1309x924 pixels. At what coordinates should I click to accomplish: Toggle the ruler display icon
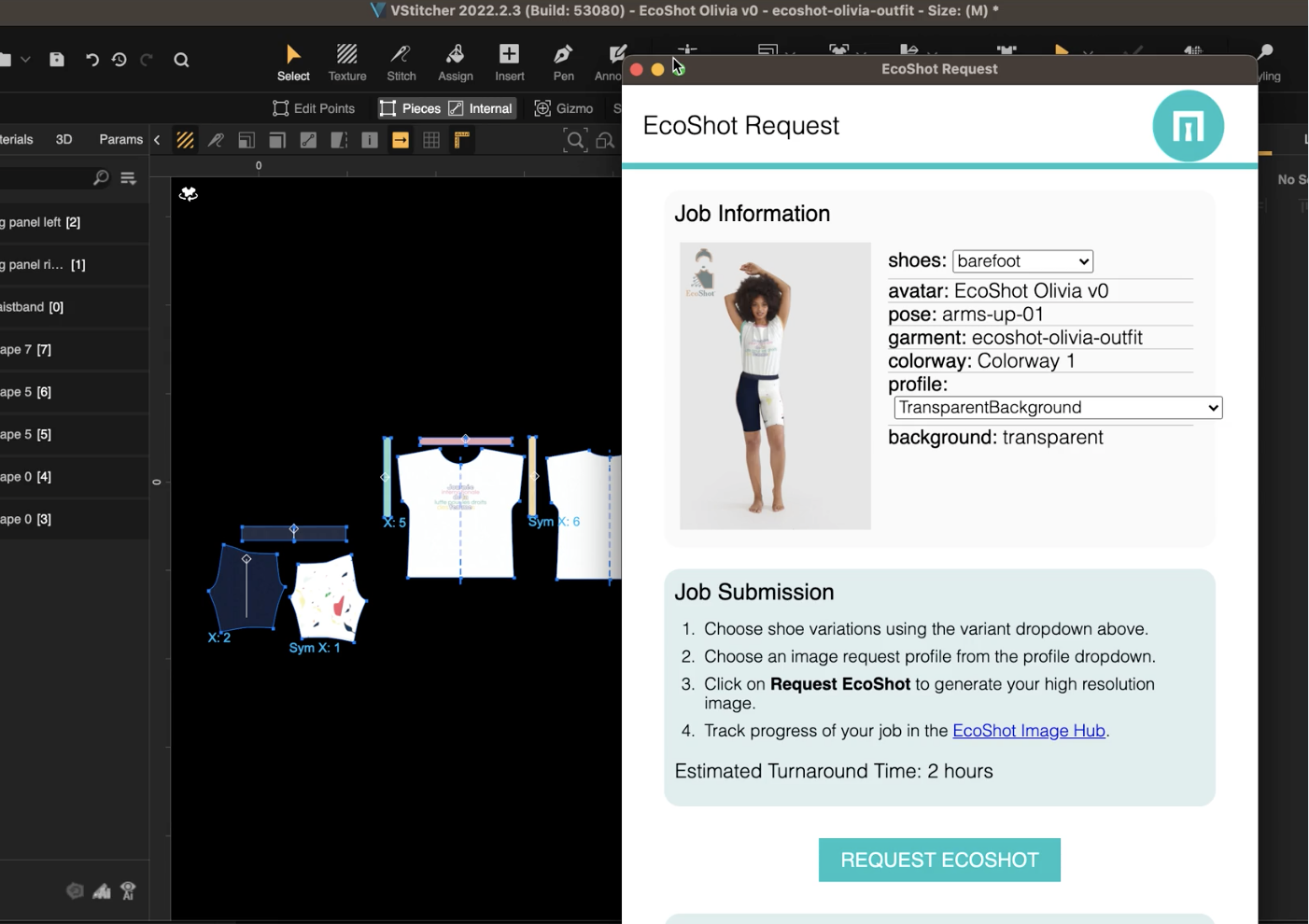[x=462, y=140]
